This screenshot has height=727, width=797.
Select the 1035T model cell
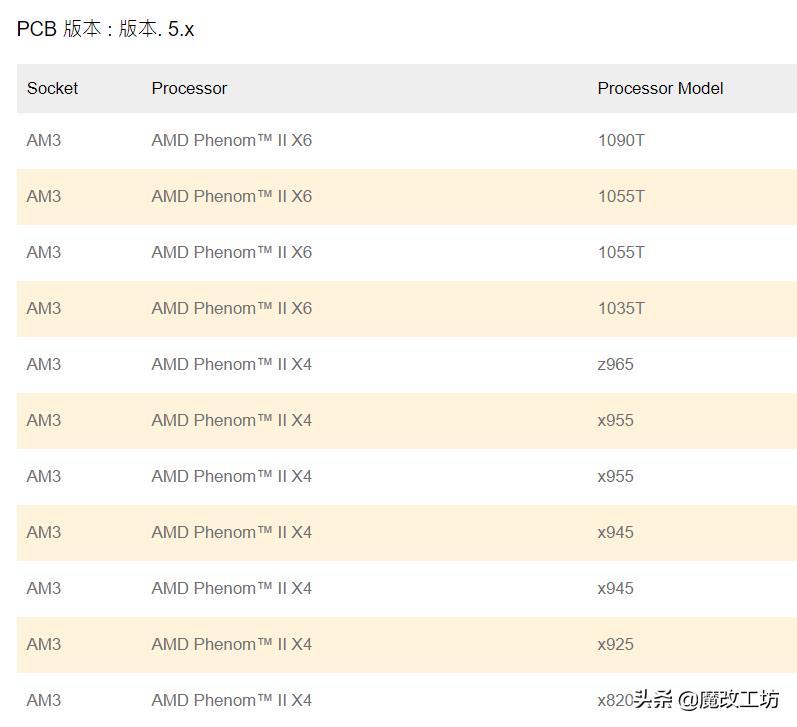(621, 308)
